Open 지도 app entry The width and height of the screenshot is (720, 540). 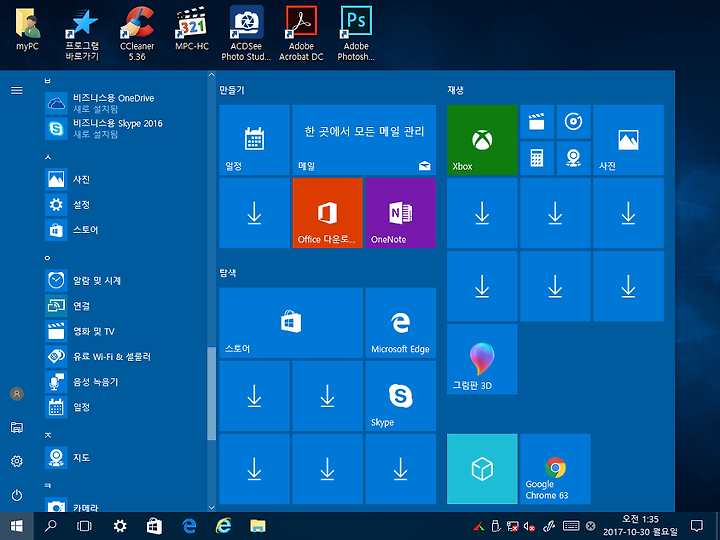pos(125,457)
